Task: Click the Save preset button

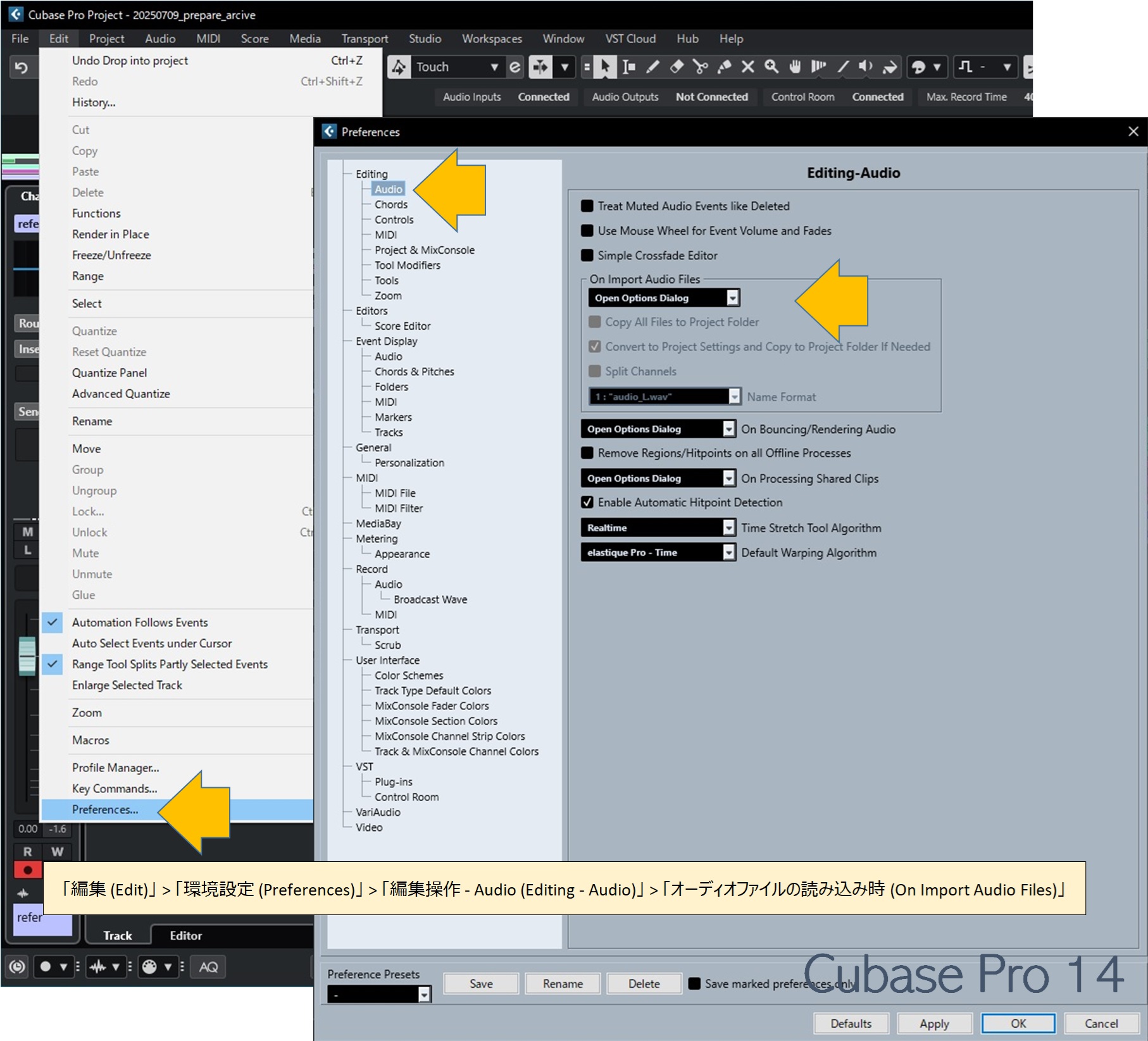Action: (481, 984)
